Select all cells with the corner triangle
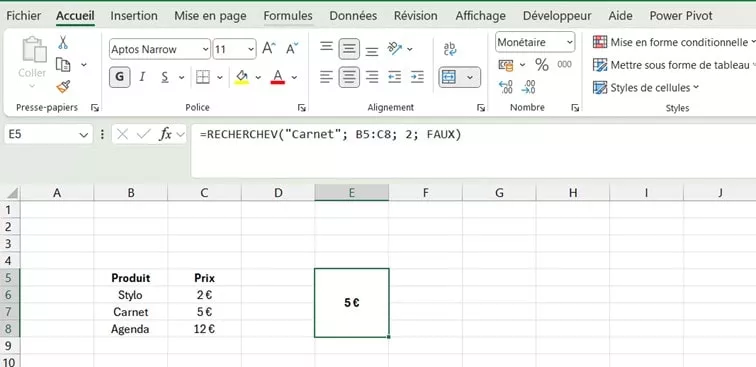 [x=12, y=193]
